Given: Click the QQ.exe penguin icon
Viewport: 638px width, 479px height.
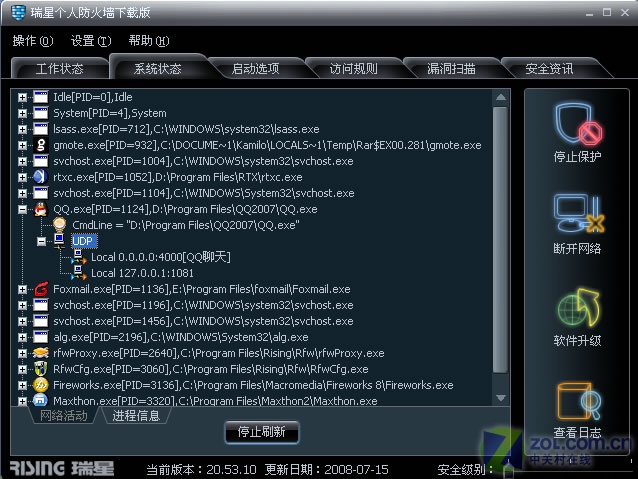Looking at the screenshot, I should (x=41, y=209).
